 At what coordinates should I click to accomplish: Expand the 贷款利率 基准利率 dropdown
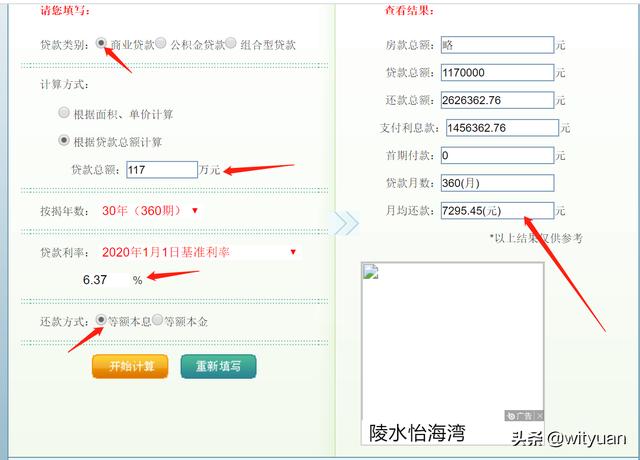click(199, 253)
